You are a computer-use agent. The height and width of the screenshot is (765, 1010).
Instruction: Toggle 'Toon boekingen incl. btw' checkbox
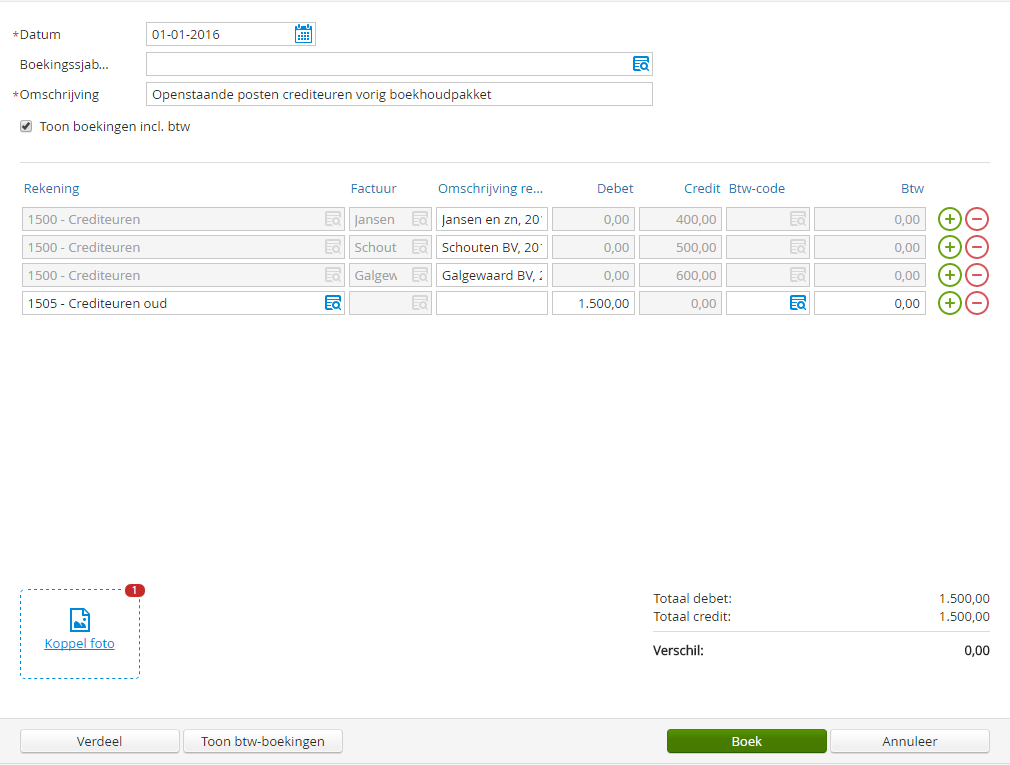[26, 127]
